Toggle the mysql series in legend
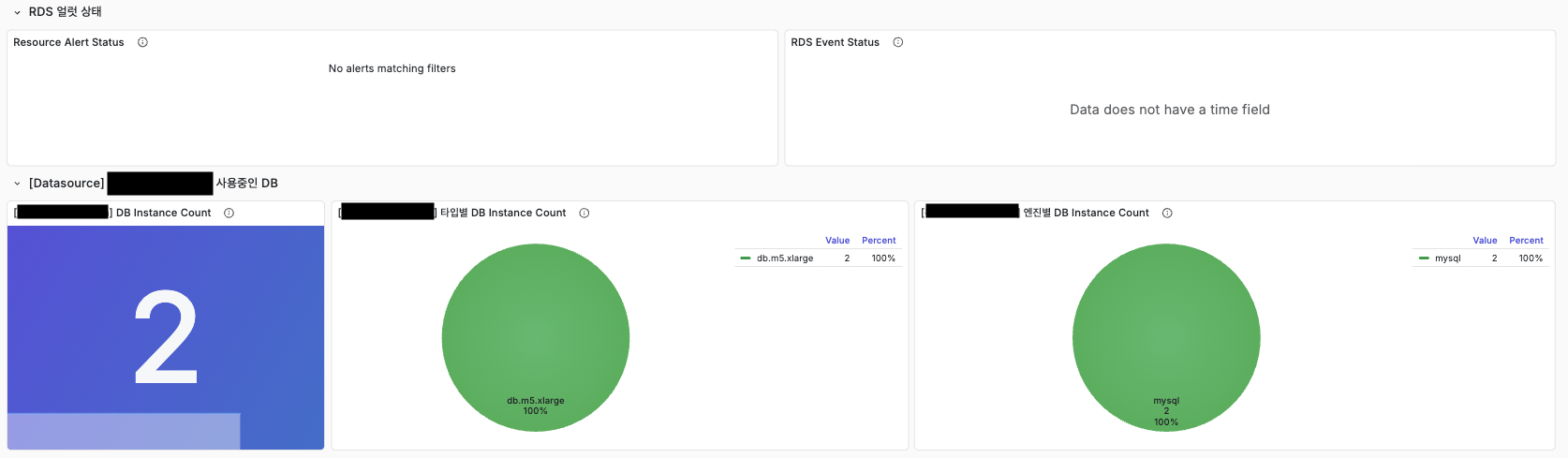 point(1447,259)
